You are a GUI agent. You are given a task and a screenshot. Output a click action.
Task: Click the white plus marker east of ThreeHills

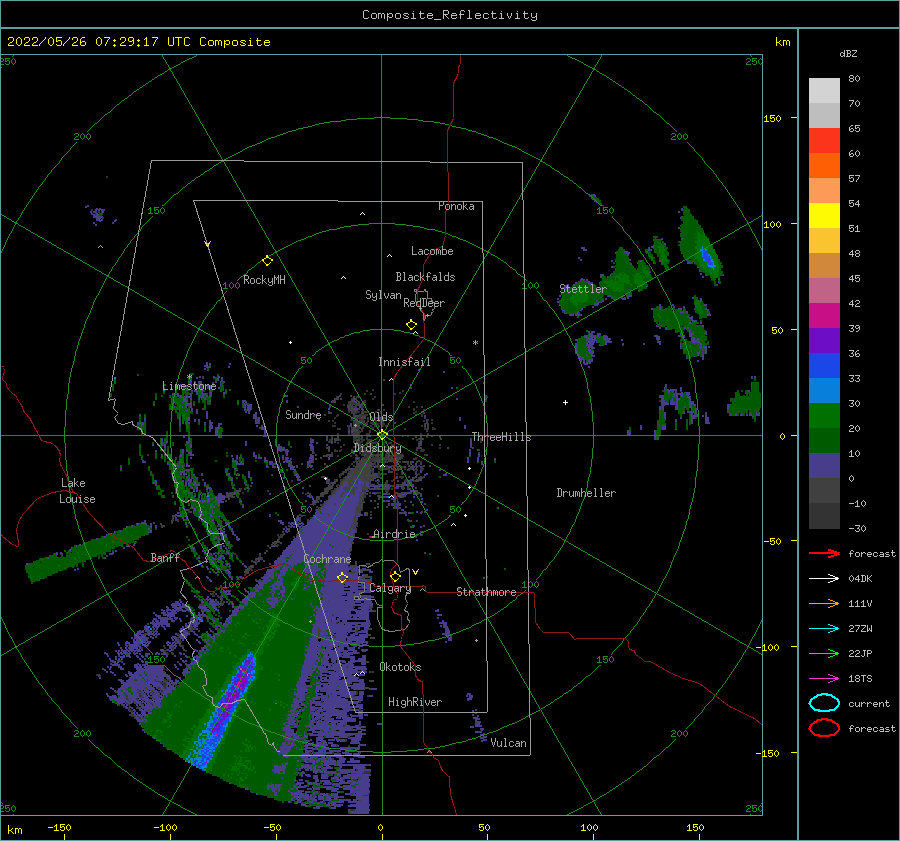[x=565, y=402]
